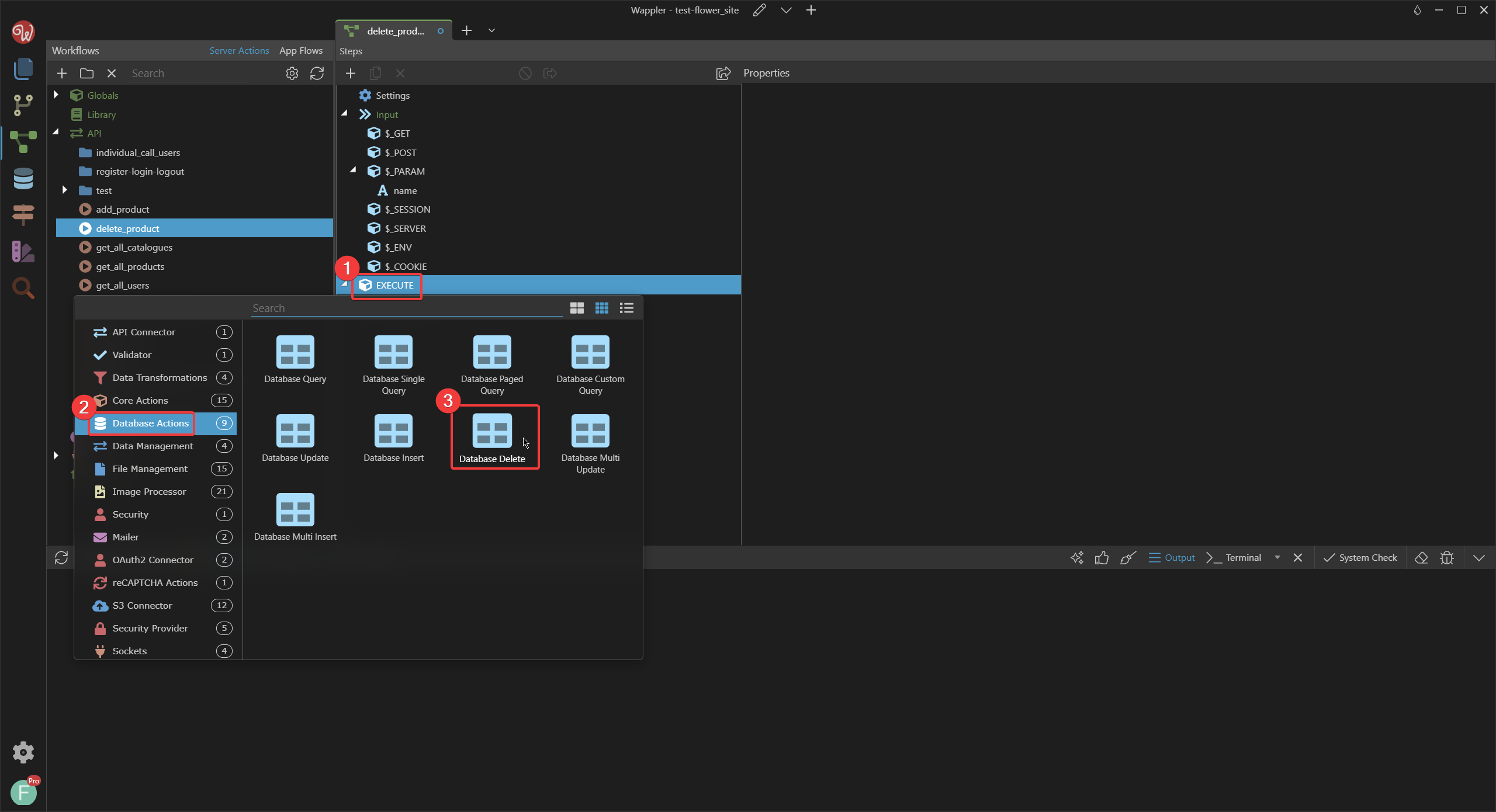Screen dimensions: 1496x812
Task: Open the Find magnifier sidebar icon
Action: 23,288
